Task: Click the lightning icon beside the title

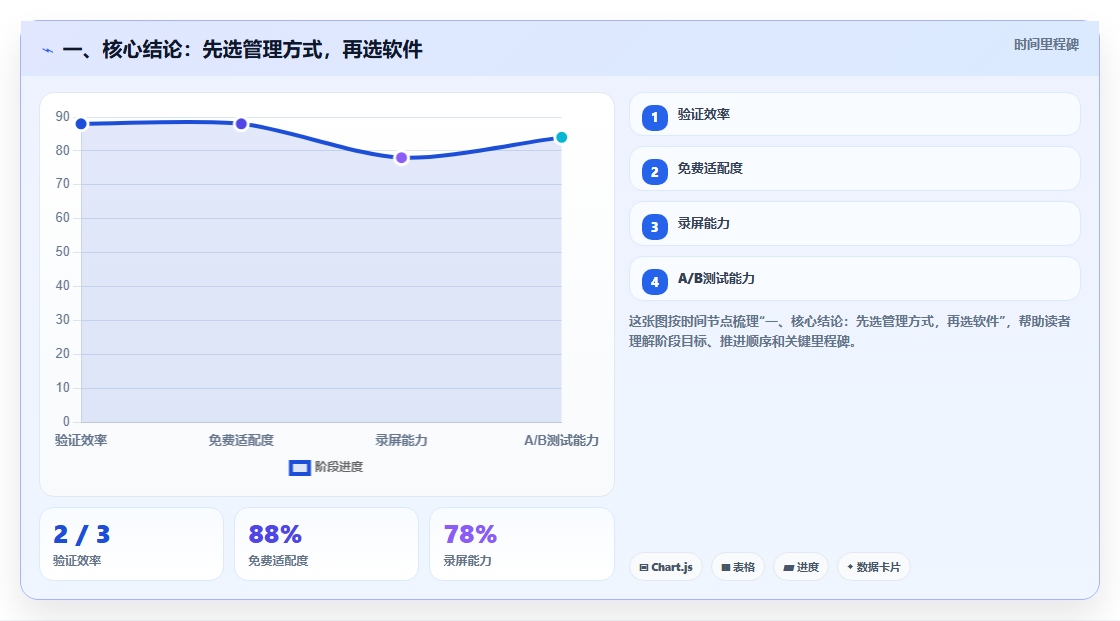Action: tap(48, 50)
